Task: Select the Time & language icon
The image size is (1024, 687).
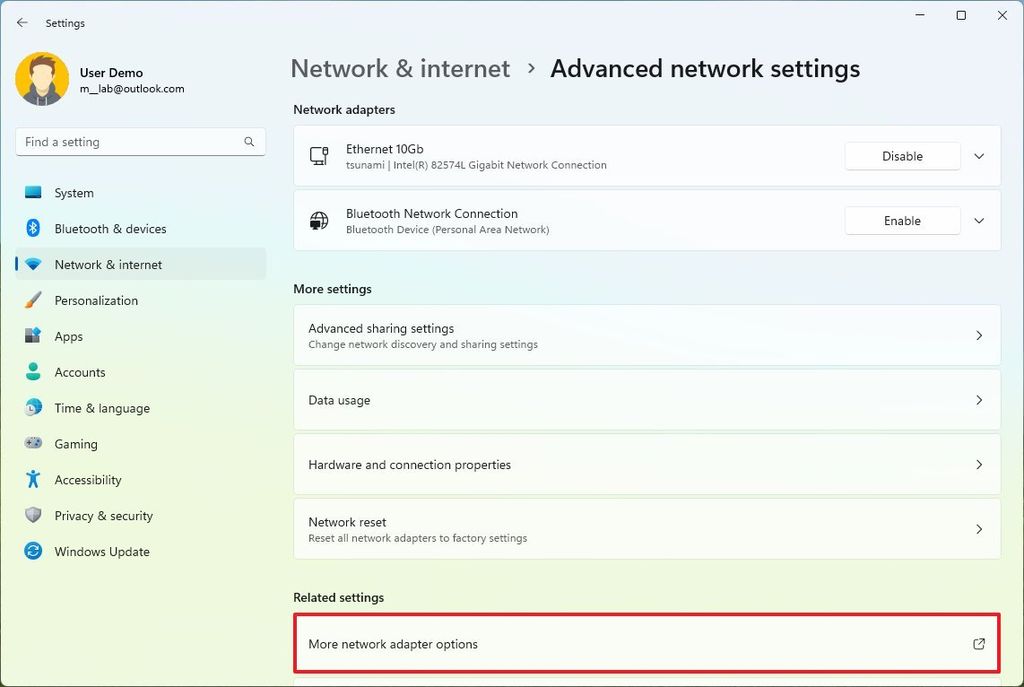Action: click(33, 408)
